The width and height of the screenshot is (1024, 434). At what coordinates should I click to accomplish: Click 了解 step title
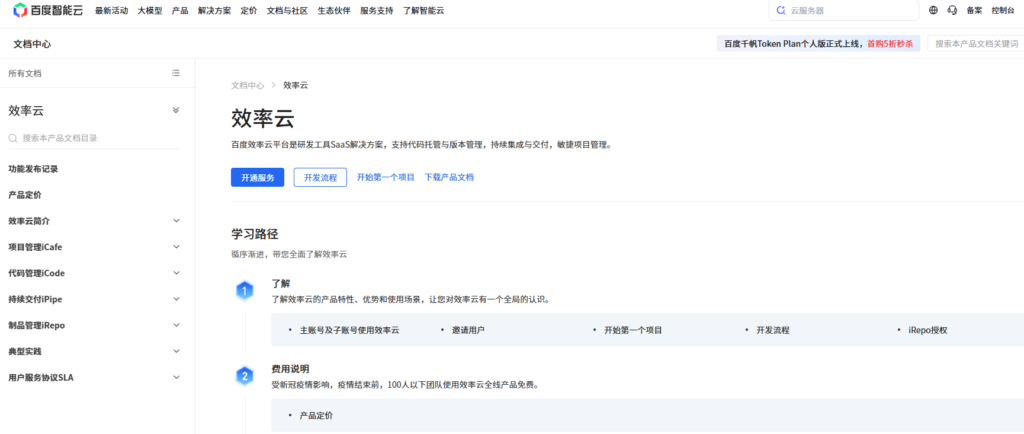(281, 283)
